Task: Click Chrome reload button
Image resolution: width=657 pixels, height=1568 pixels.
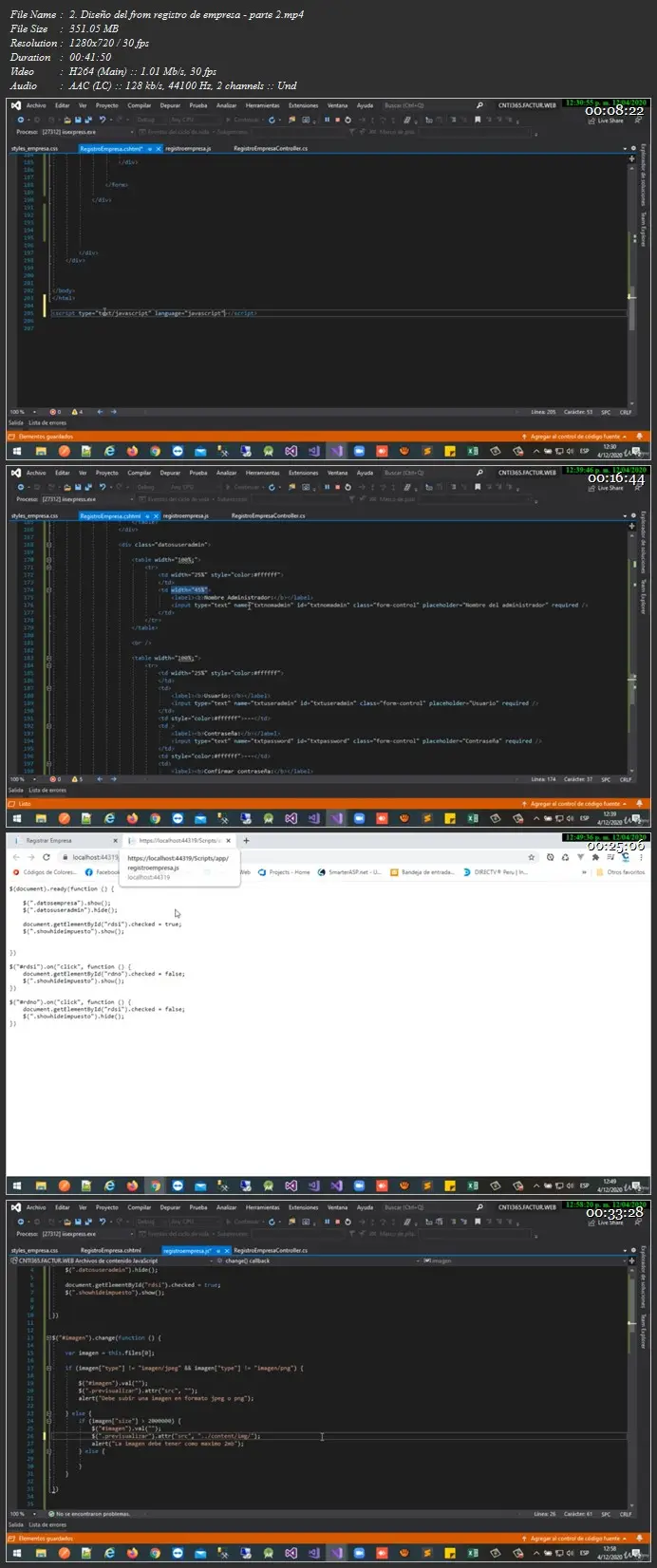Action: tap(46, 857)
